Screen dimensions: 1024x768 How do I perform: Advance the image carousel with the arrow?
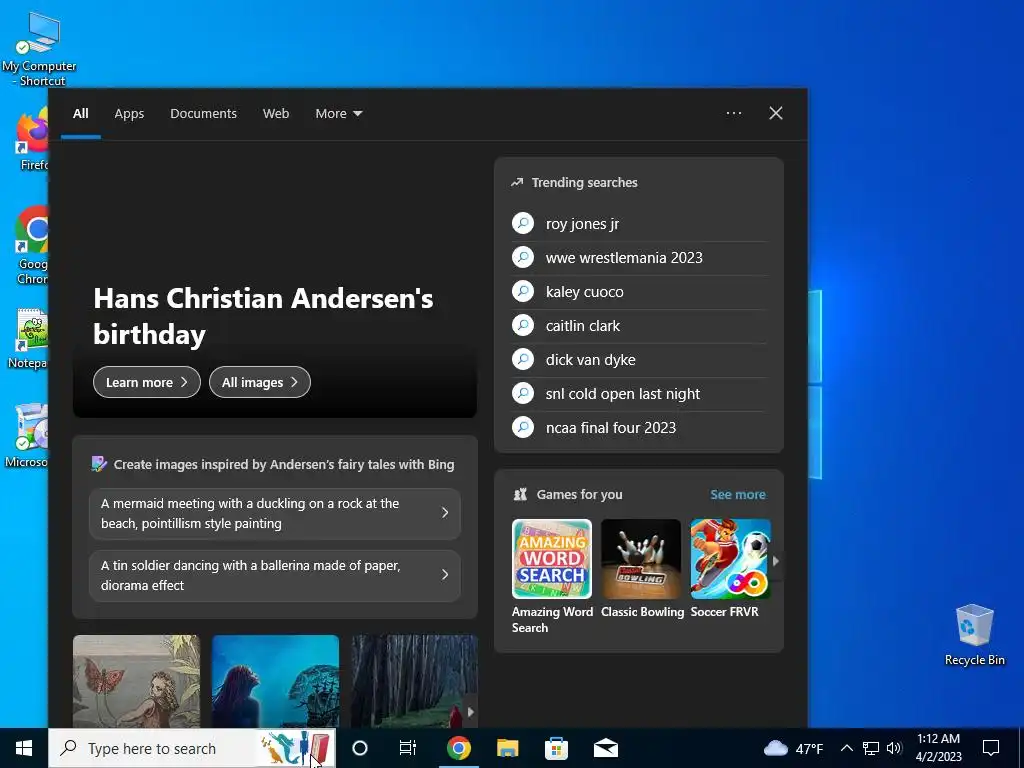[470, 712]
